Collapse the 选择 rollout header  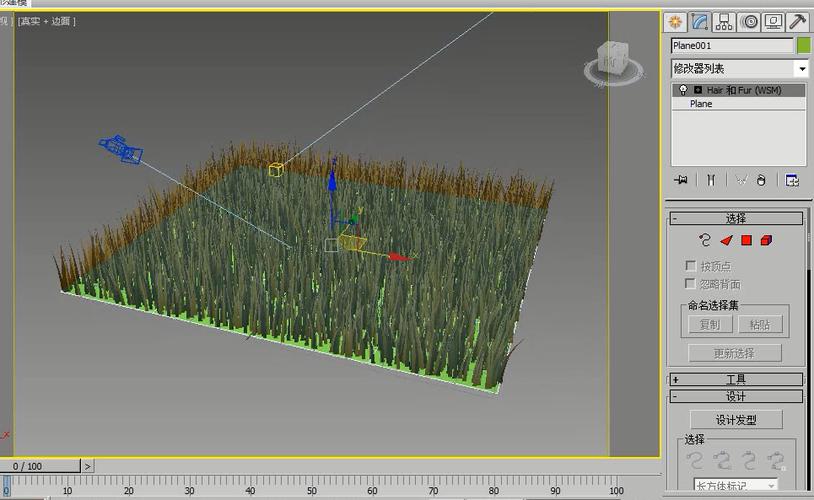click(736, 218)
